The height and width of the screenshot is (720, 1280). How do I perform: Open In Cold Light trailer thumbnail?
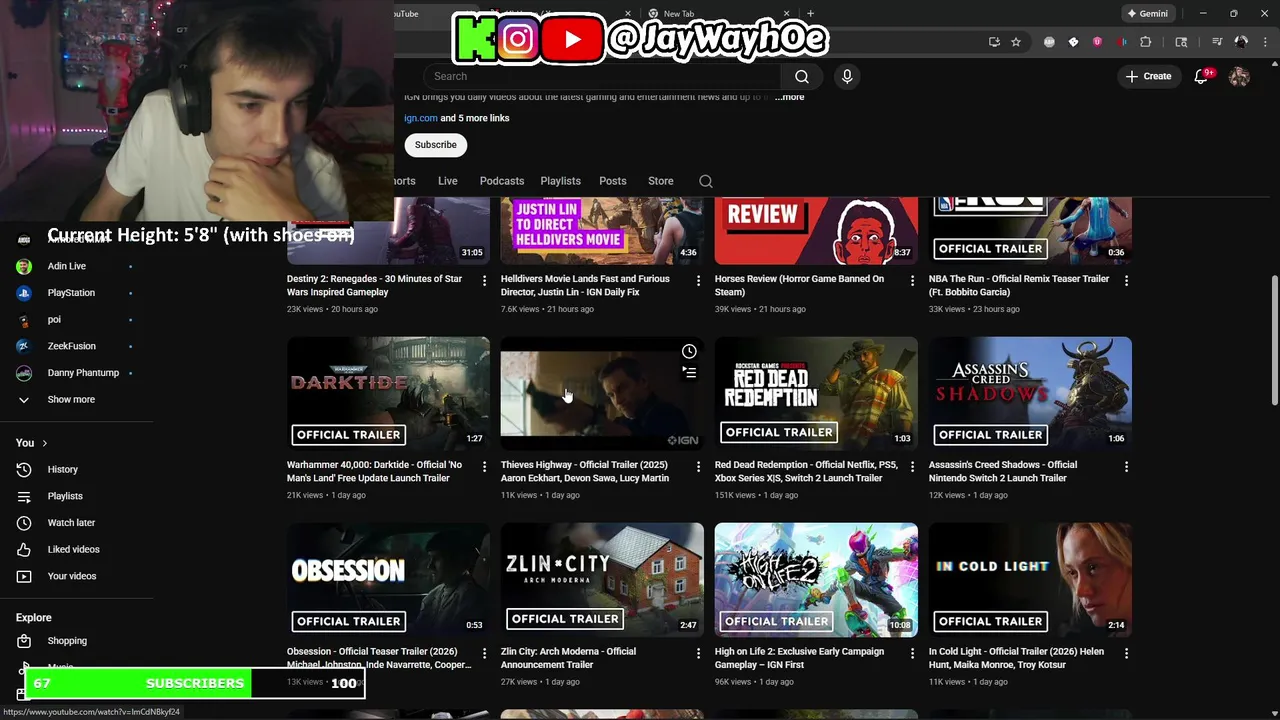[x=1030, y=580]
